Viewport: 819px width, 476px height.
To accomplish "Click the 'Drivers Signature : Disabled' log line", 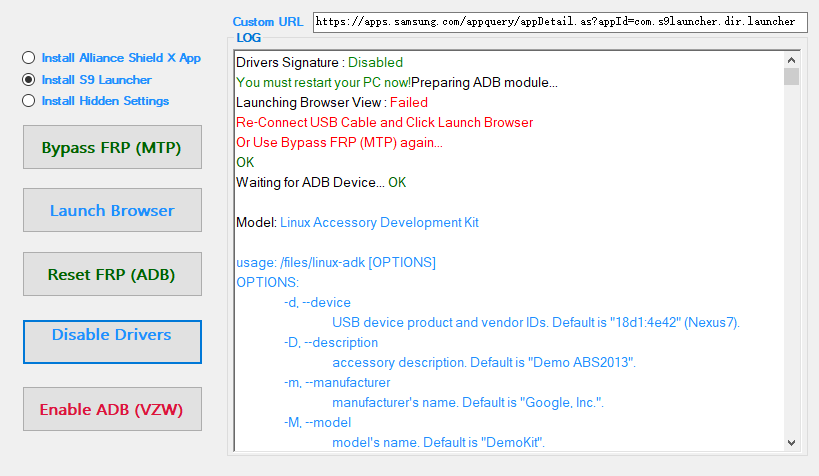I will pos(319,62).
